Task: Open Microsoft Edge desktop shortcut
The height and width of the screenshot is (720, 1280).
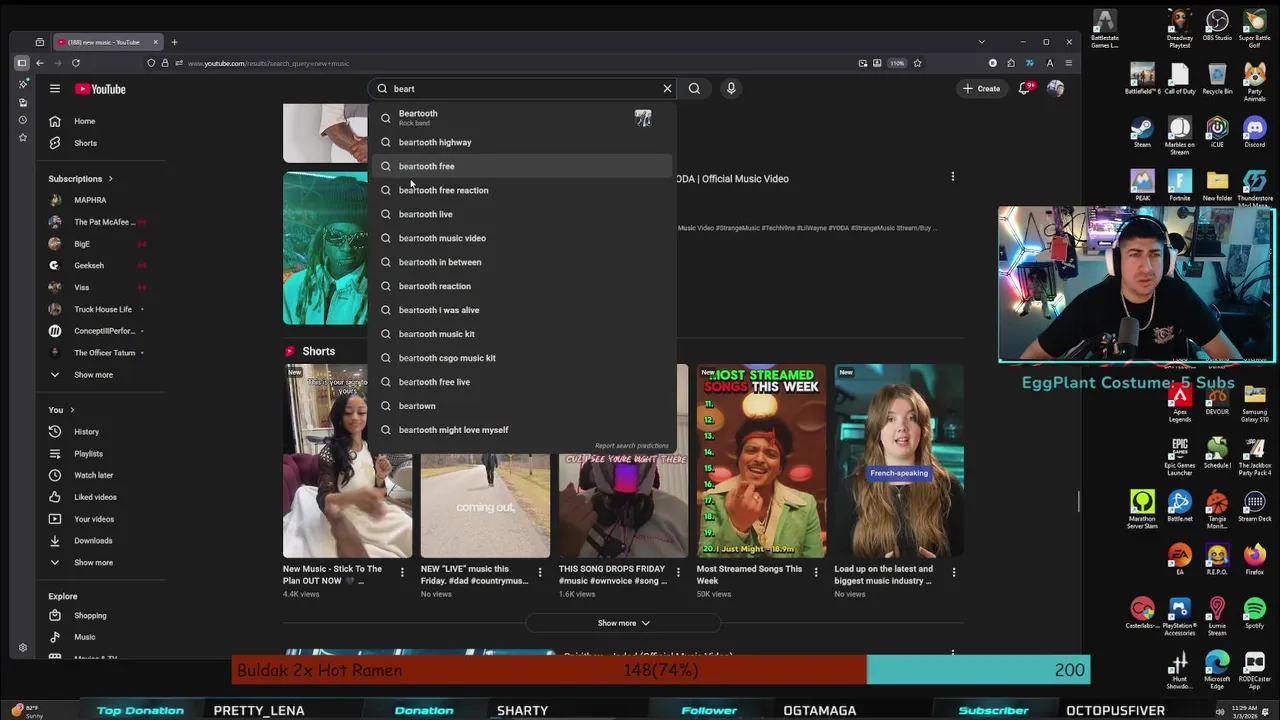Action: pos(1217,668)
